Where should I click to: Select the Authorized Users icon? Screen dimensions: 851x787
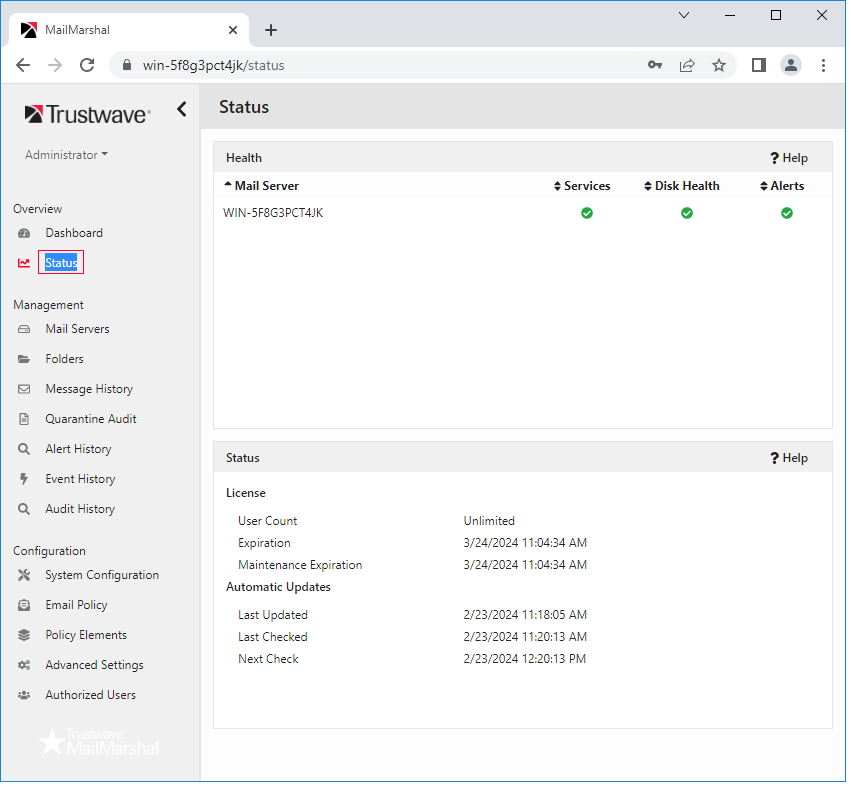[x=23, y=694]
